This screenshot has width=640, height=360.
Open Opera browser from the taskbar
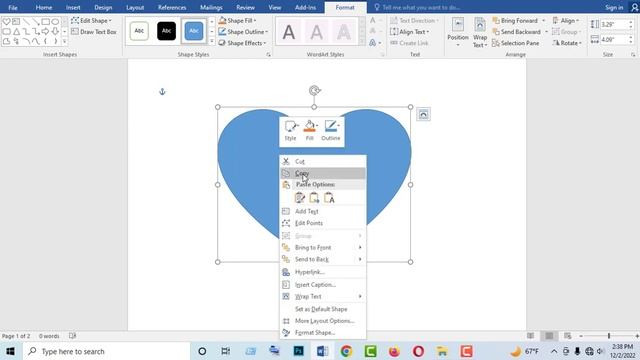418,351
